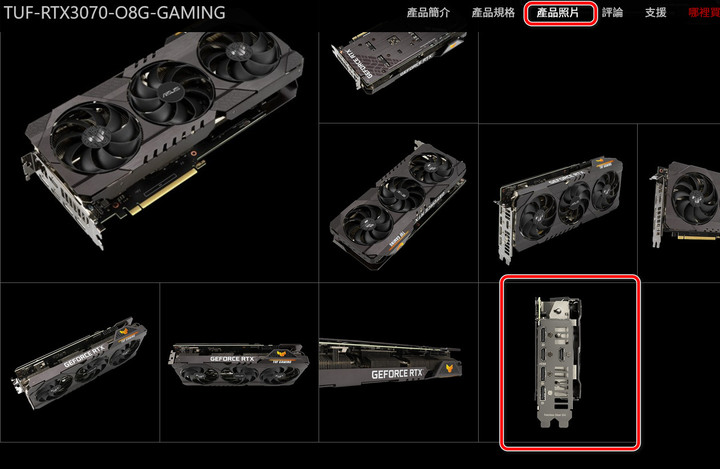
Task: Click the red 哪裡買 link
Action: coord(703,12)
